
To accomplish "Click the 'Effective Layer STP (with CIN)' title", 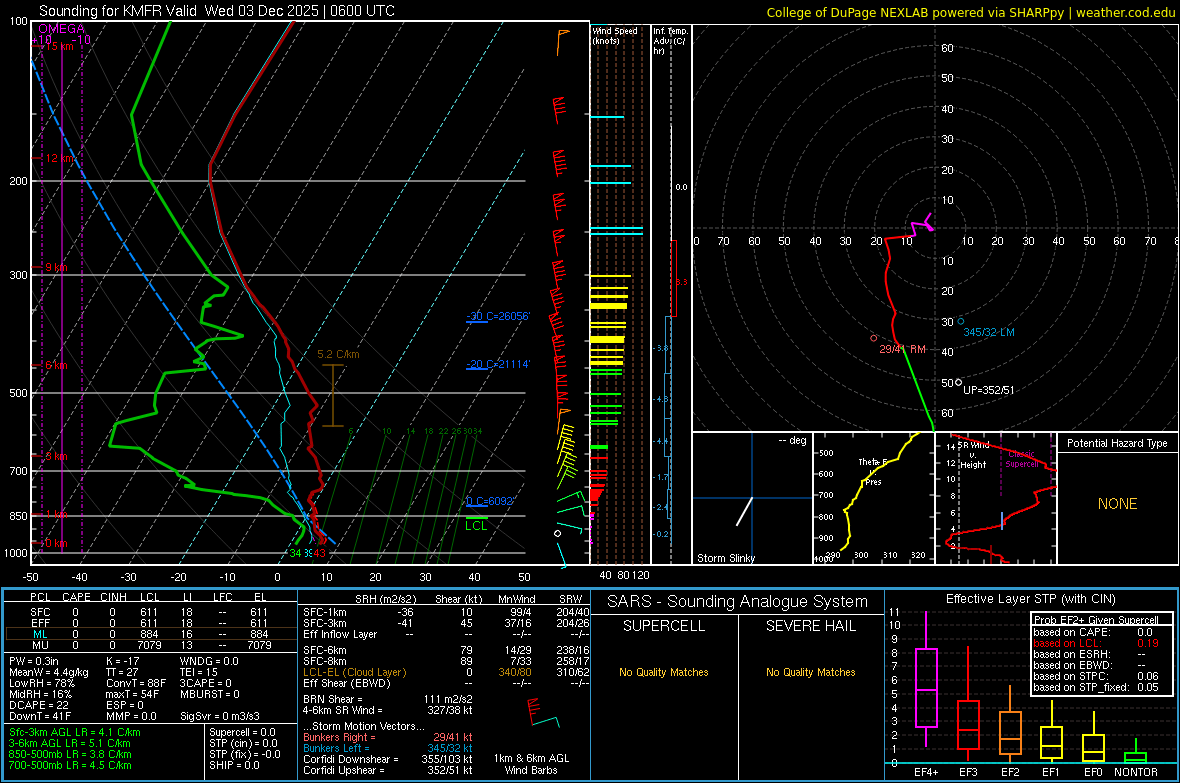I will tap(1030, 599).
